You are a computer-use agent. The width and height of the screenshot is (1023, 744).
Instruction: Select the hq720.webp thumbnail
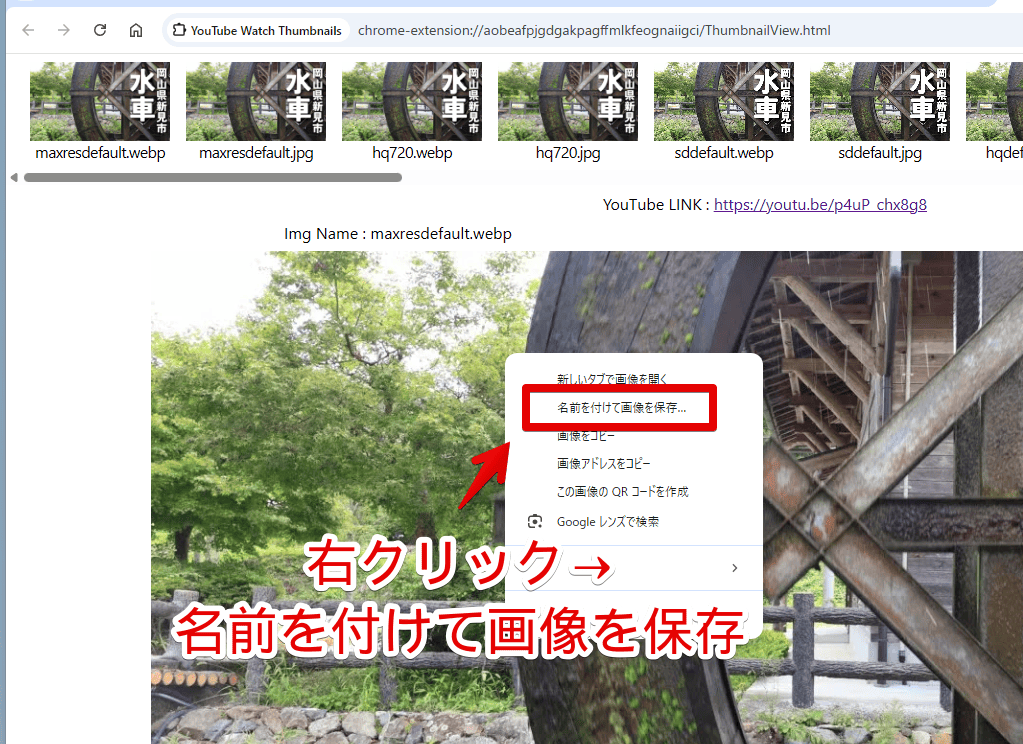[x=412, y=101]
